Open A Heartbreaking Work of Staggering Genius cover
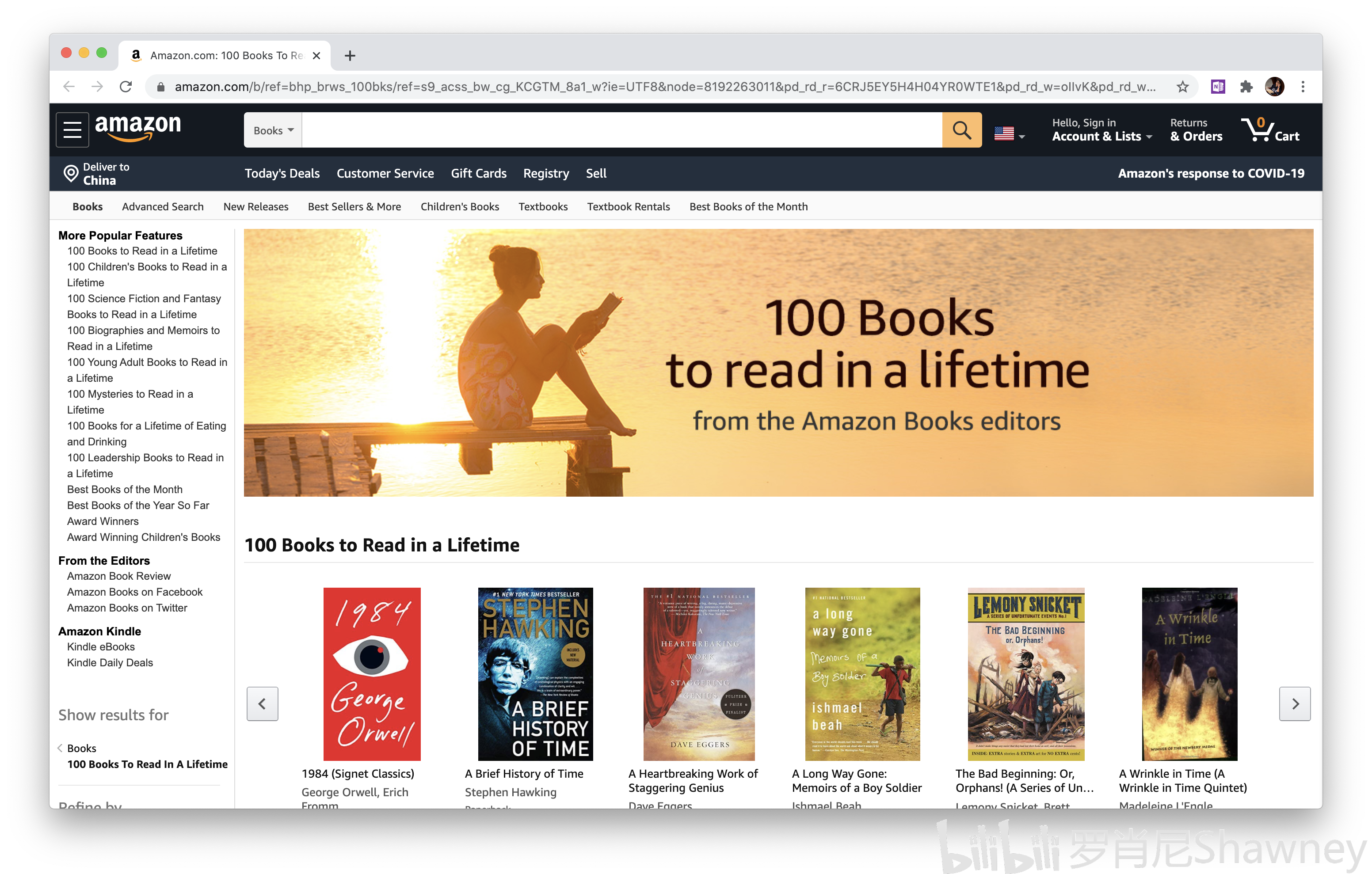Screen dimensions: 1372x874 pos(699,674)
